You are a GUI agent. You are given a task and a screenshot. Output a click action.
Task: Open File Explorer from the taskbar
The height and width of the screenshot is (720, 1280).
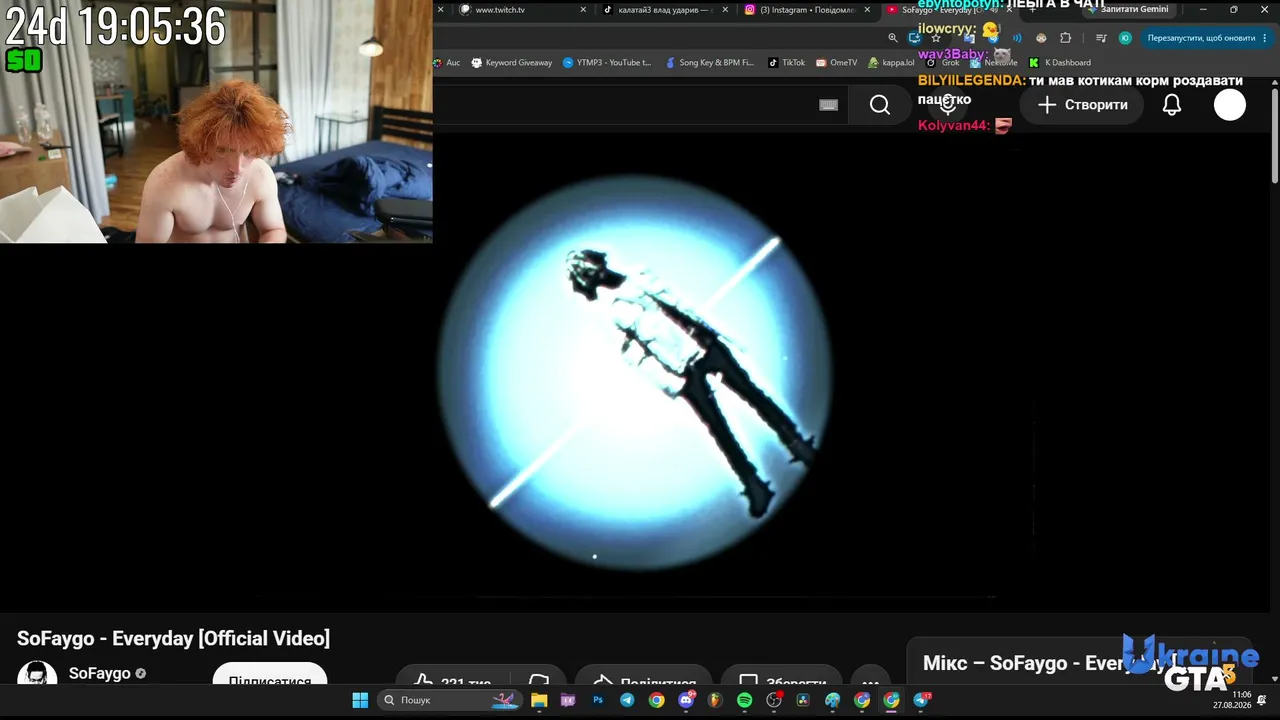coord(539,700)
